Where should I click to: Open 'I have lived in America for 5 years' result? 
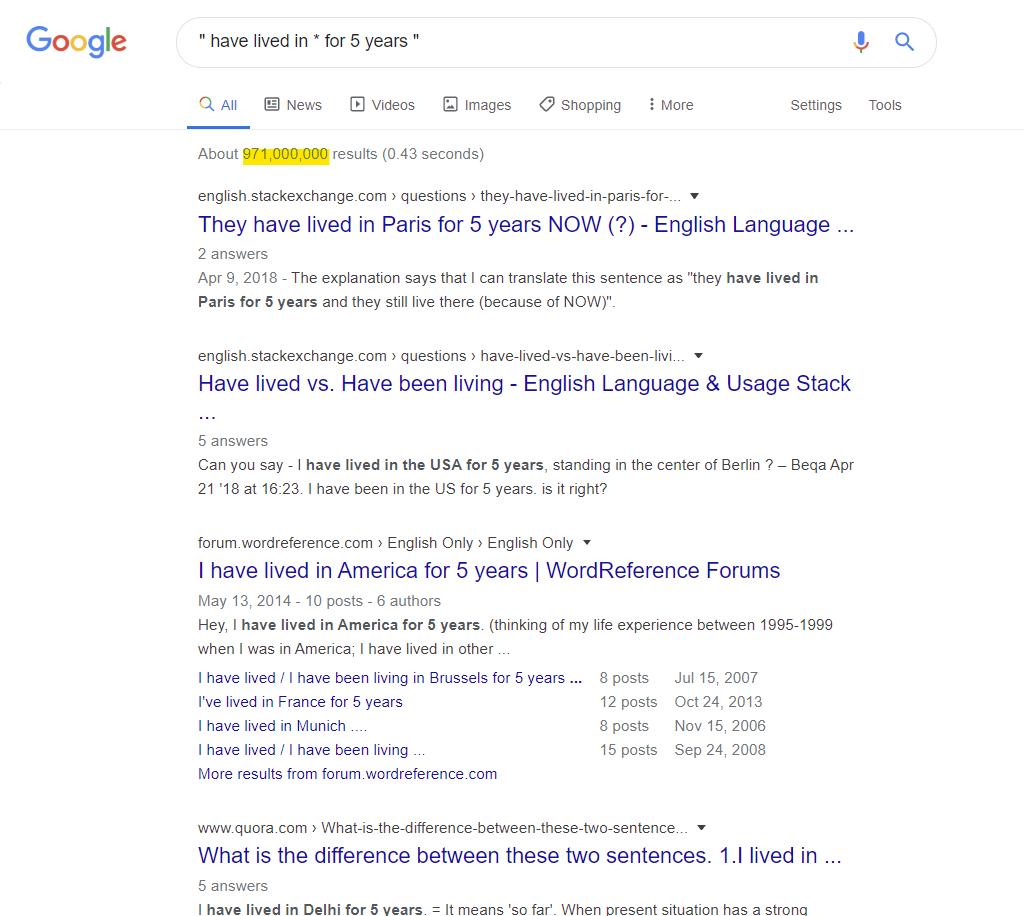[488, 571]
